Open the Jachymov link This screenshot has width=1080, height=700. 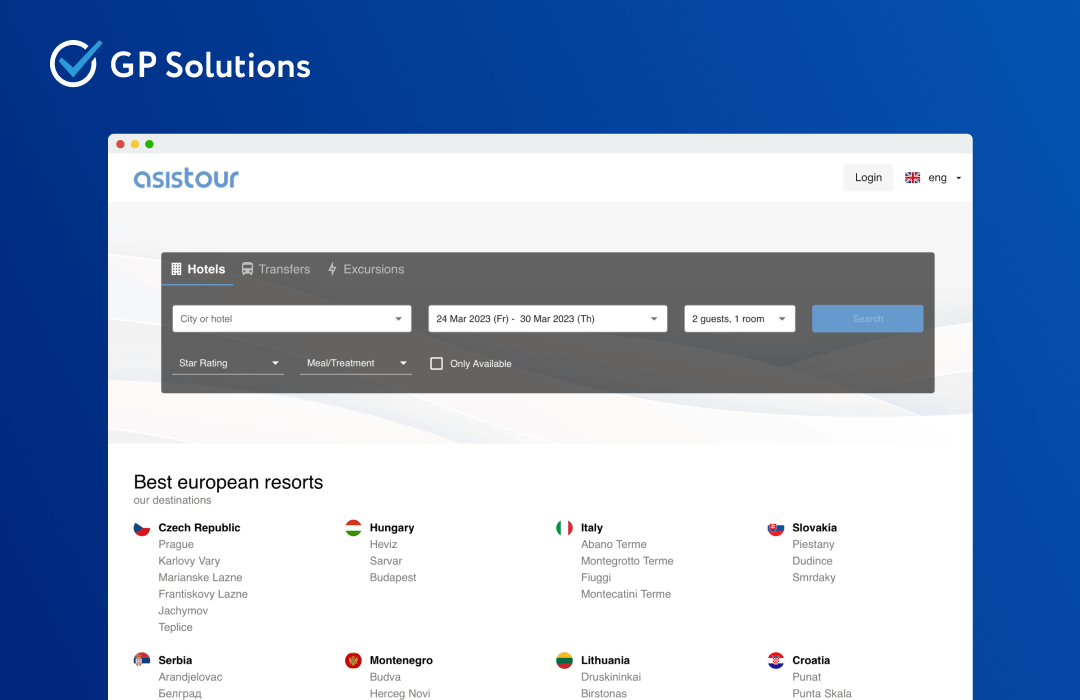(x=183, y=610)
